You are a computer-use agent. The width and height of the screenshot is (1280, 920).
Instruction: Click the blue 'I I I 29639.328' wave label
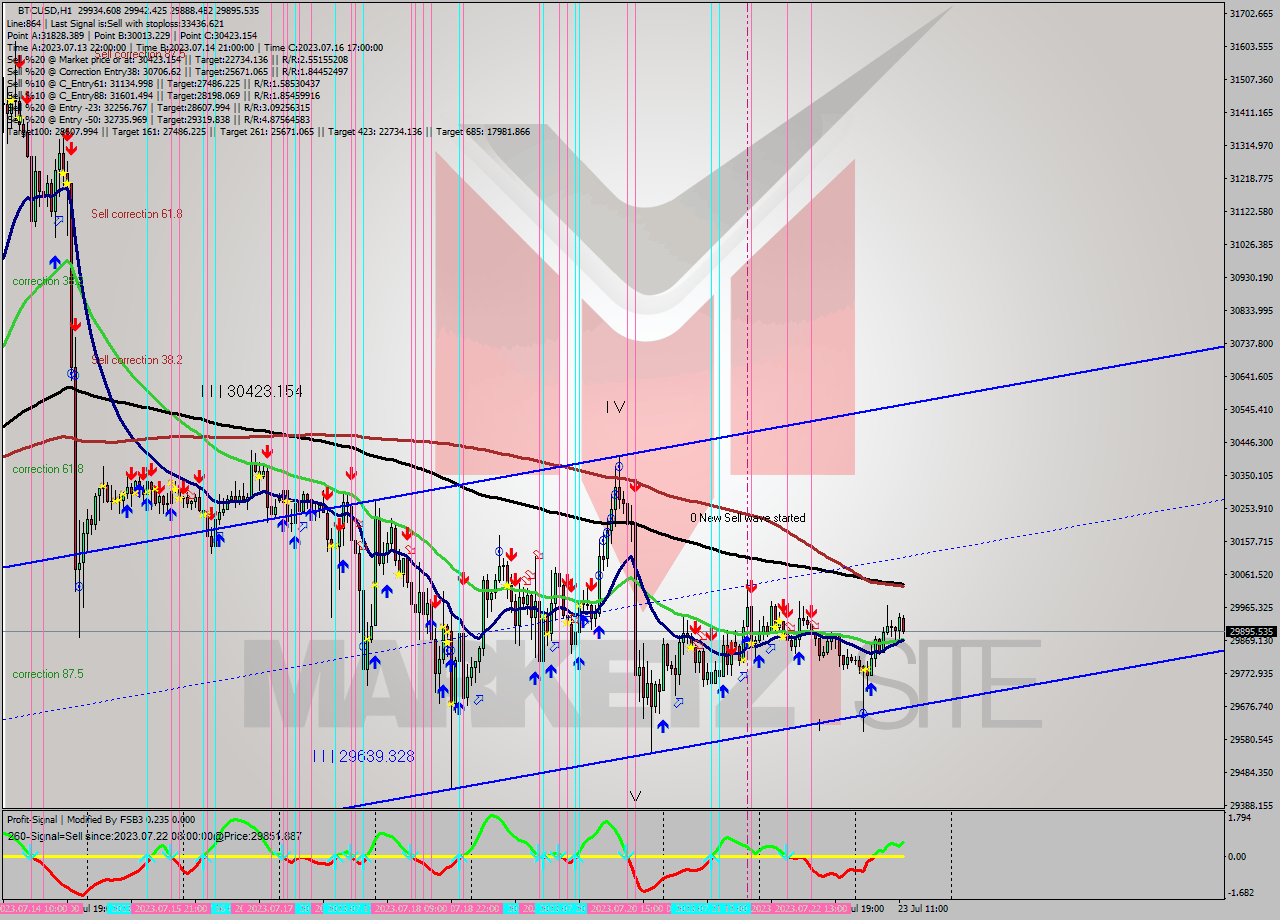tap(364, 756)
